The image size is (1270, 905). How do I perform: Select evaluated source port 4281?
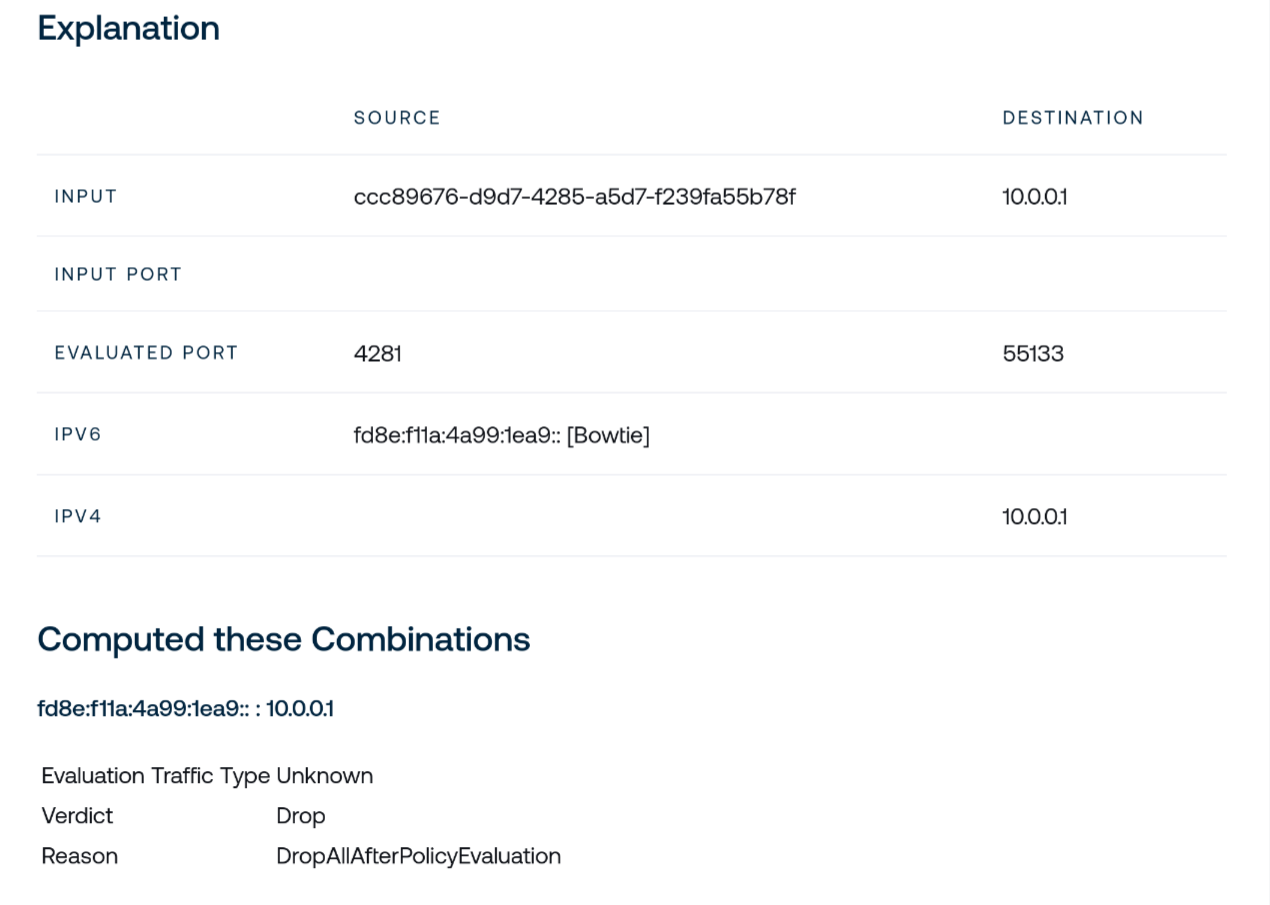coord(378,354)
